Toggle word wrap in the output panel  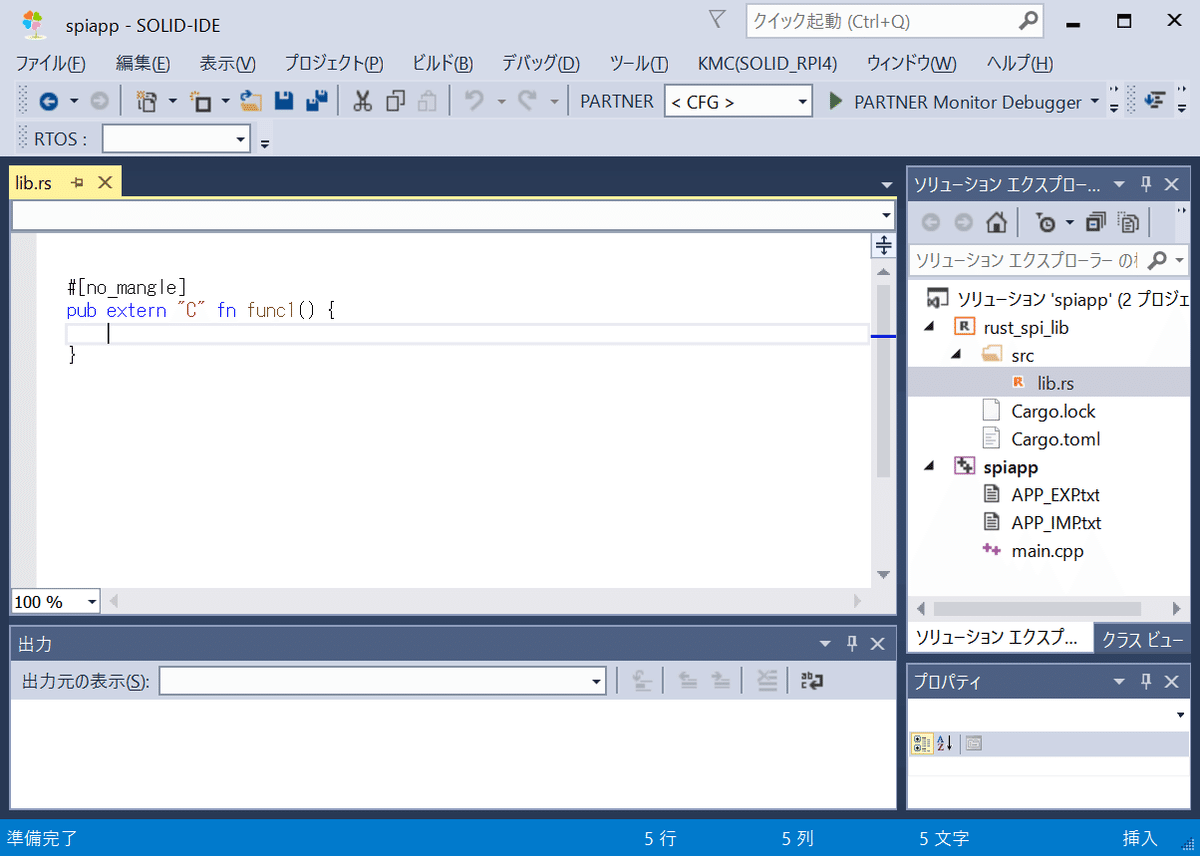(812, 681)
